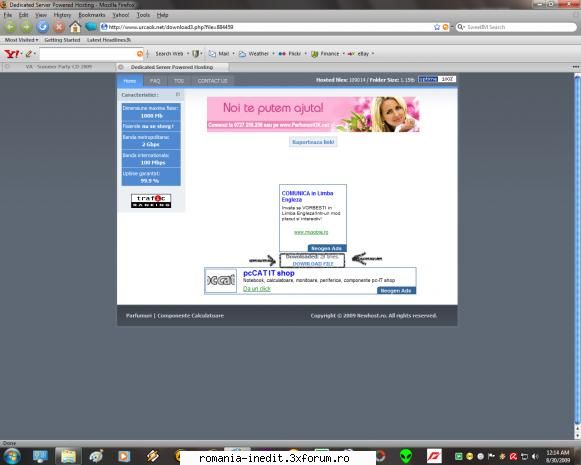Open the Search Web dropdown arrow

coord(188,54)
